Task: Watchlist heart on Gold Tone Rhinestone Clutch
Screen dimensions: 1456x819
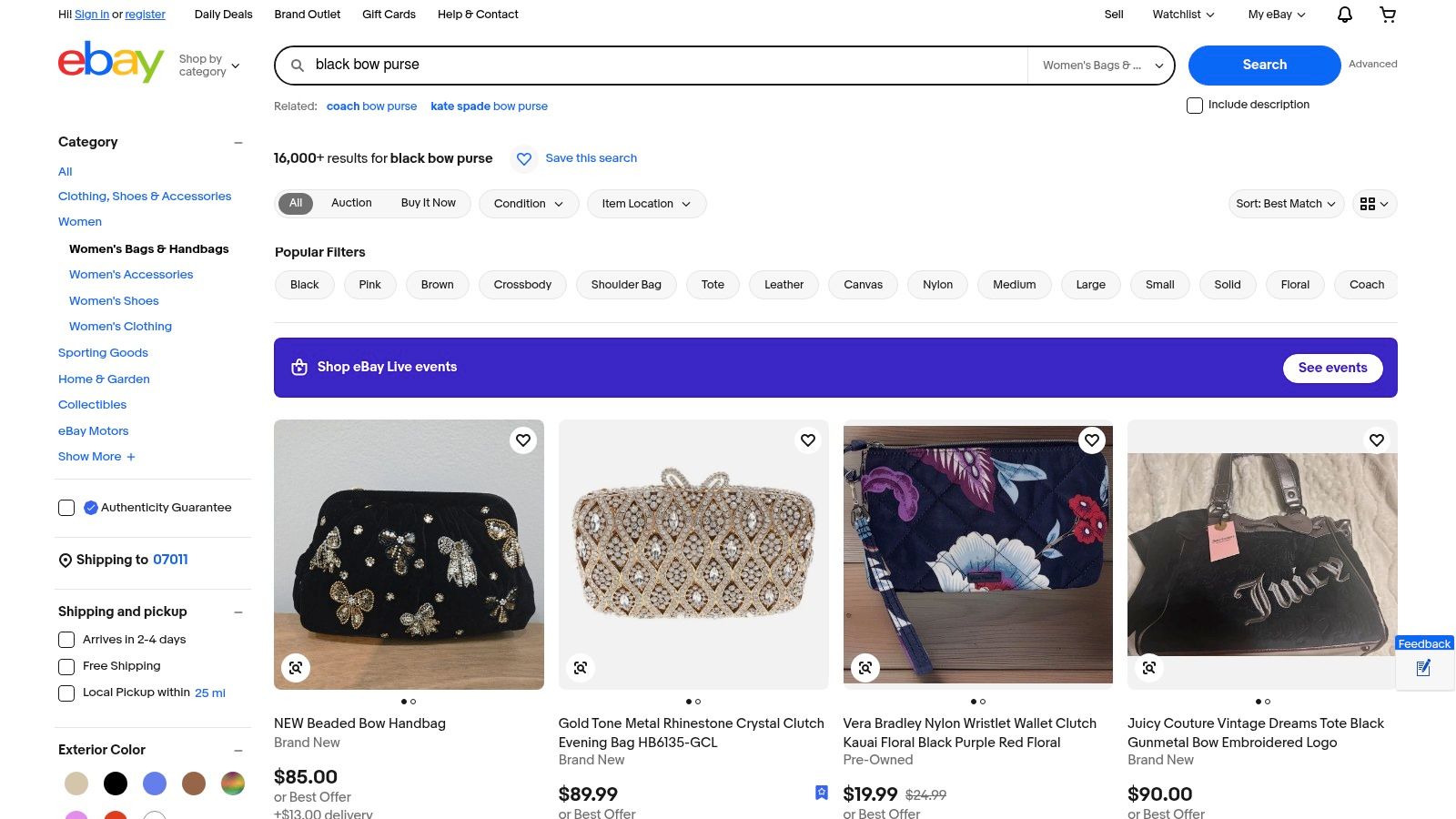Action: tap(808, 440)
